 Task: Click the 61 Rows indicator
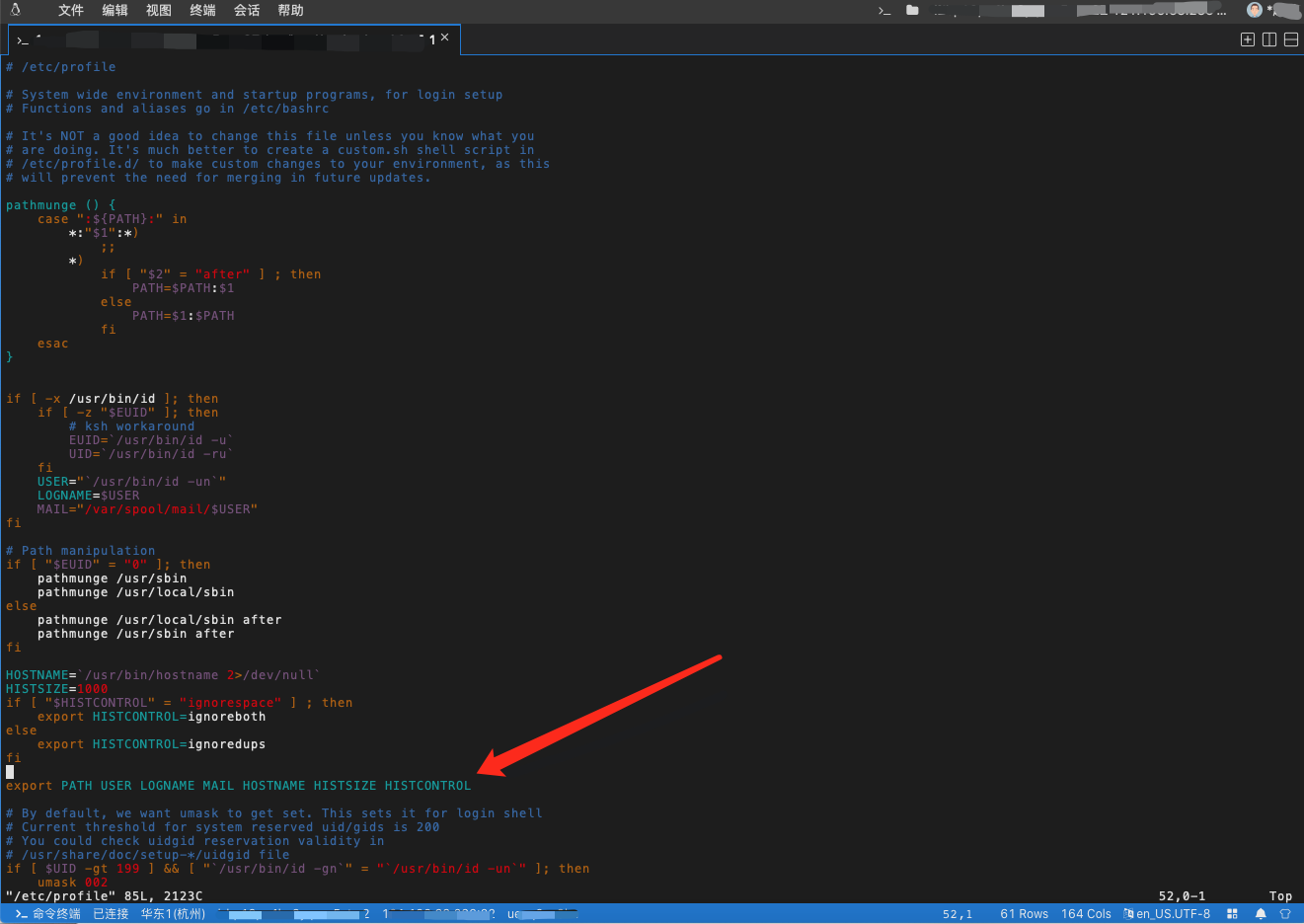1024,914
